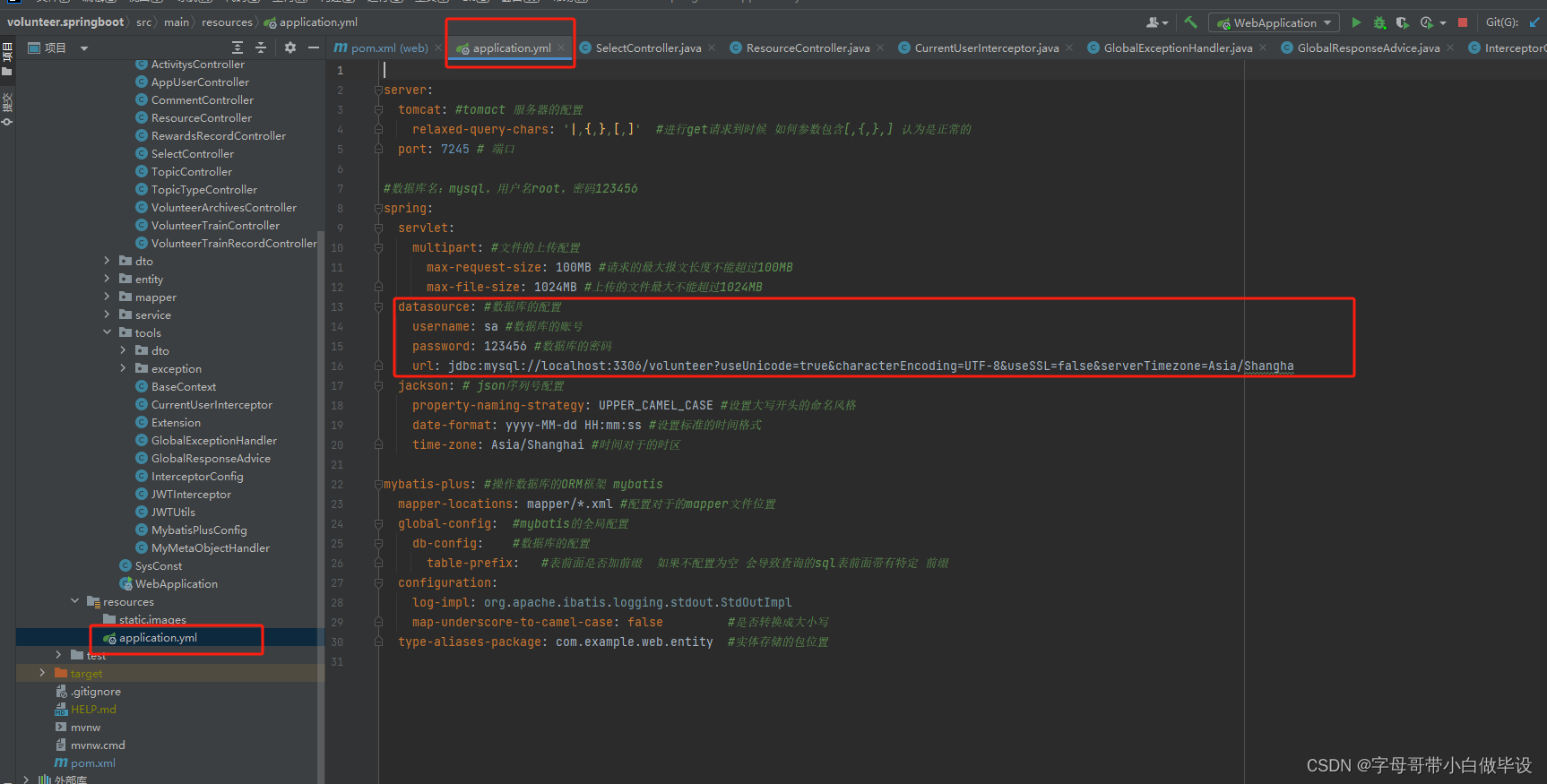The image size is (1547, 784).
Task: Collapse the resources folder
Action: point(75,601)
